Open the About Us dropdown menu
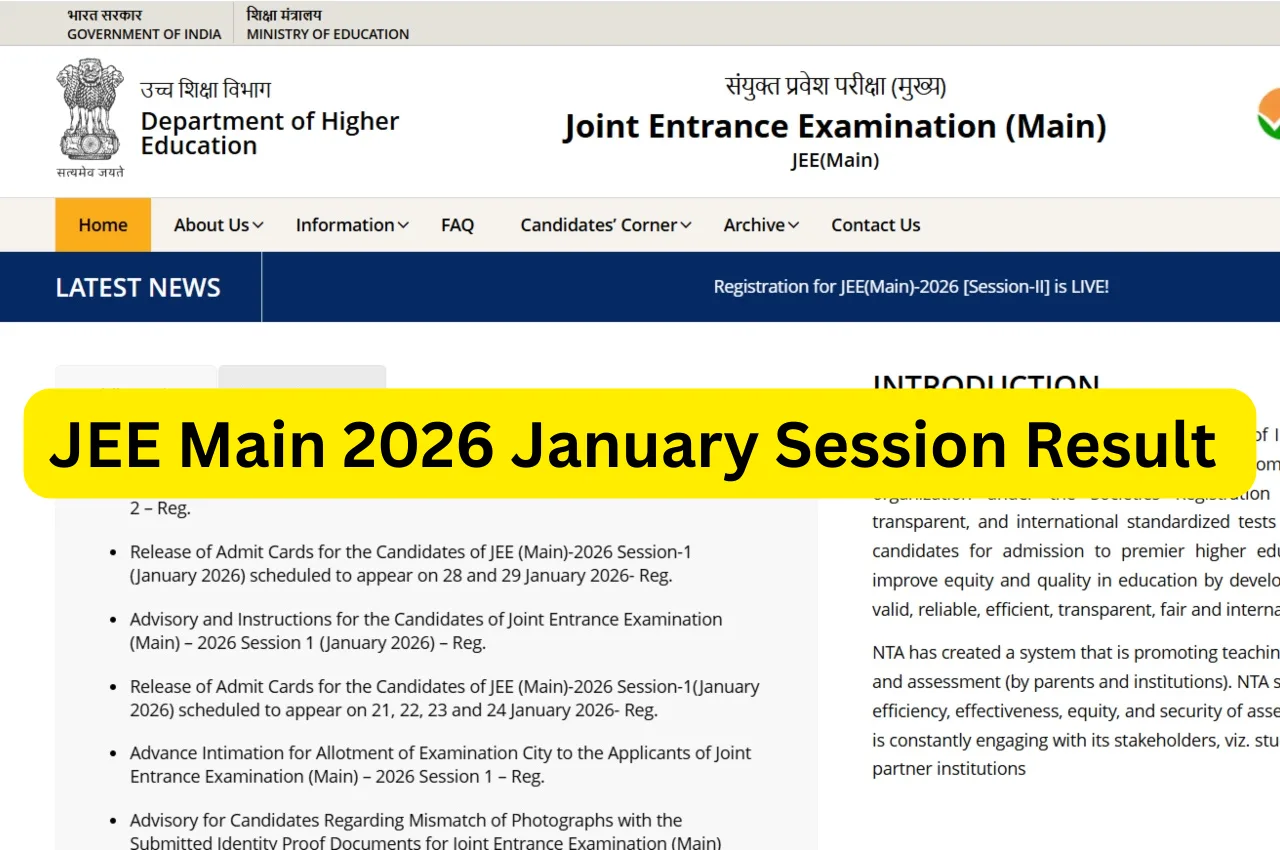 coord(216,225)
